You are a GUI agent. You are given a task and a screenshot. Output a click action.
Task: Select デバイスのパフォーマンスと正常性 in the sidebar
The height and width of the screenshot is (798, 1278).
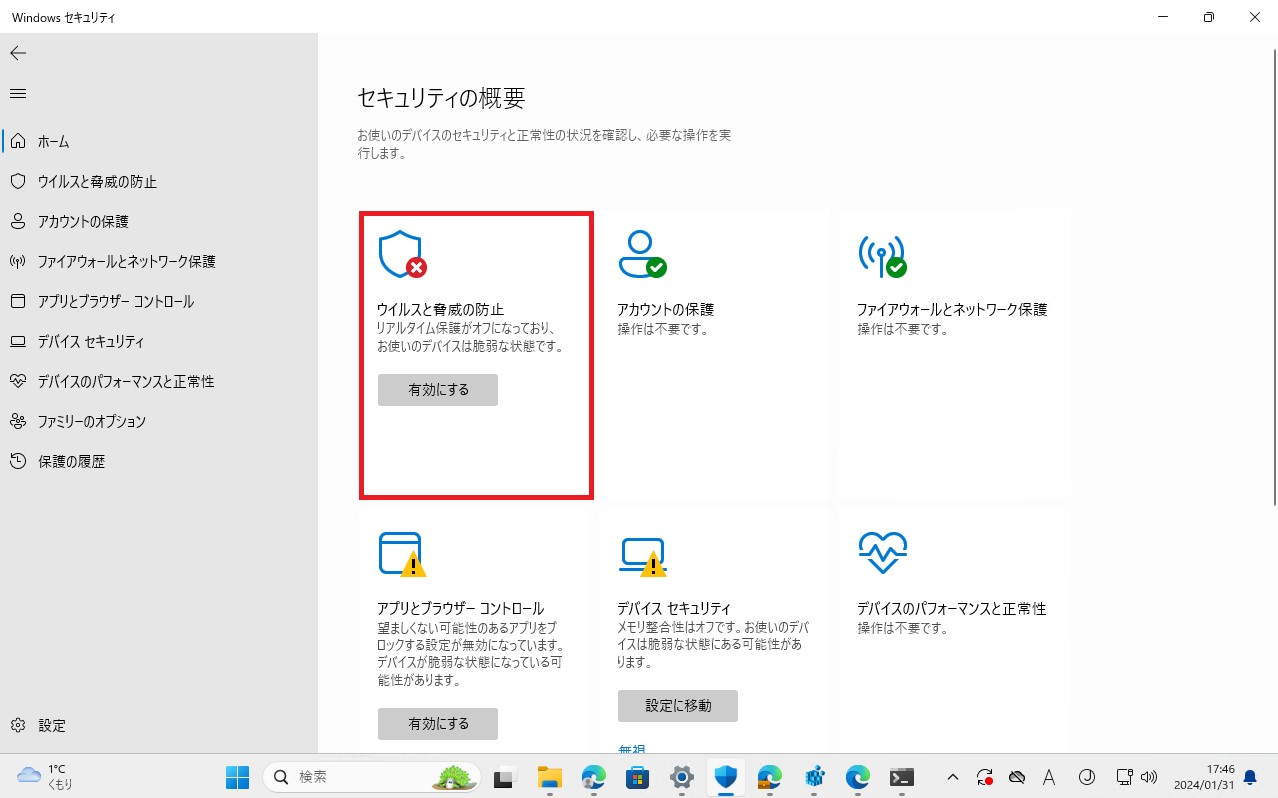(159, 381)
